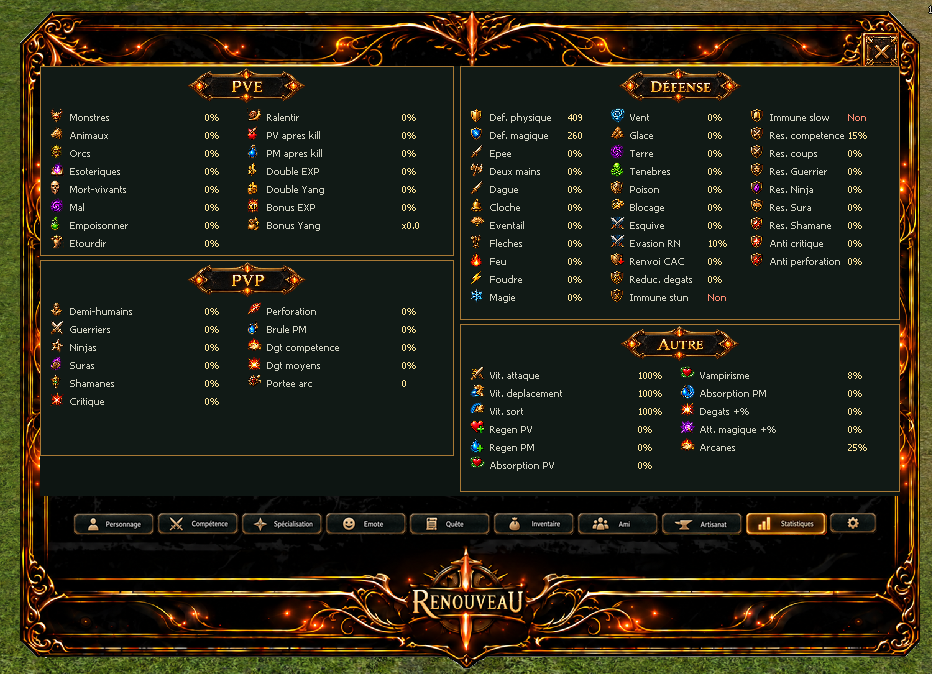This screenshot has width=932, height=674.
Task: Click the Def. physique shield icon
Action: click(476, 116)
